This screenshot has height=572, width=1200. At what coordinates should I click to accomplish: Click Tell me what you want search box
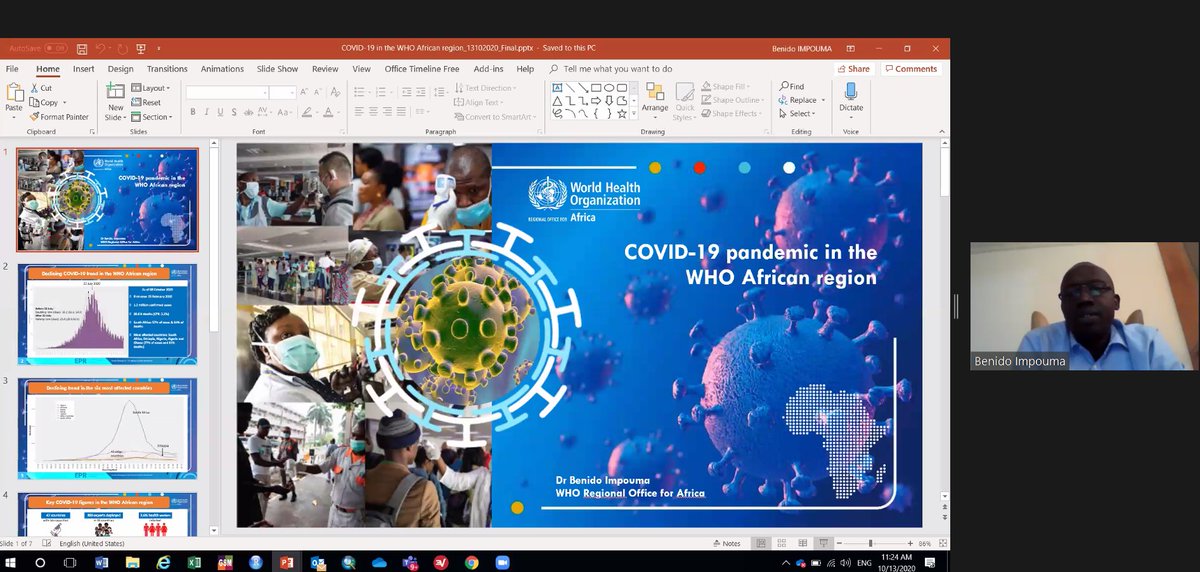click(x=617, y=69)
